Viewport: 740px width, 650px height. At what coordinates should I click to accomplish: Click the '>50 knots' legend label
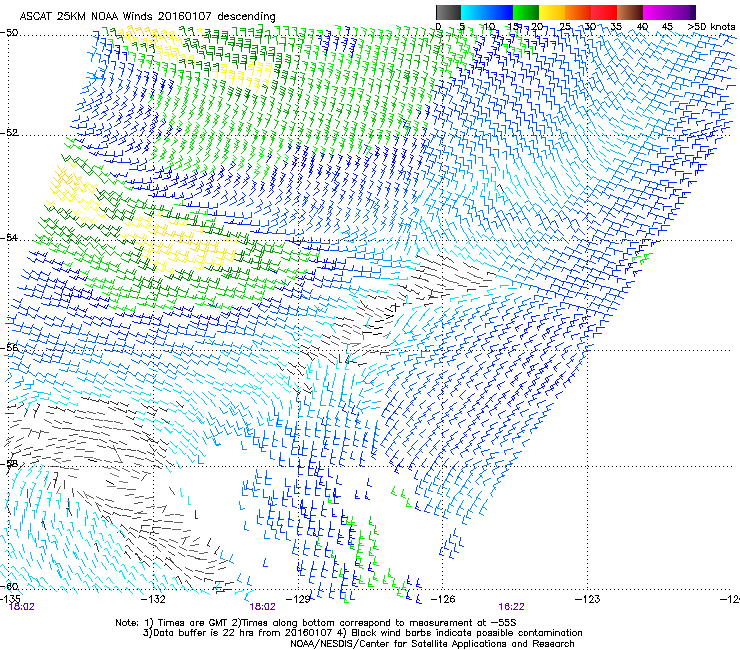711,27
